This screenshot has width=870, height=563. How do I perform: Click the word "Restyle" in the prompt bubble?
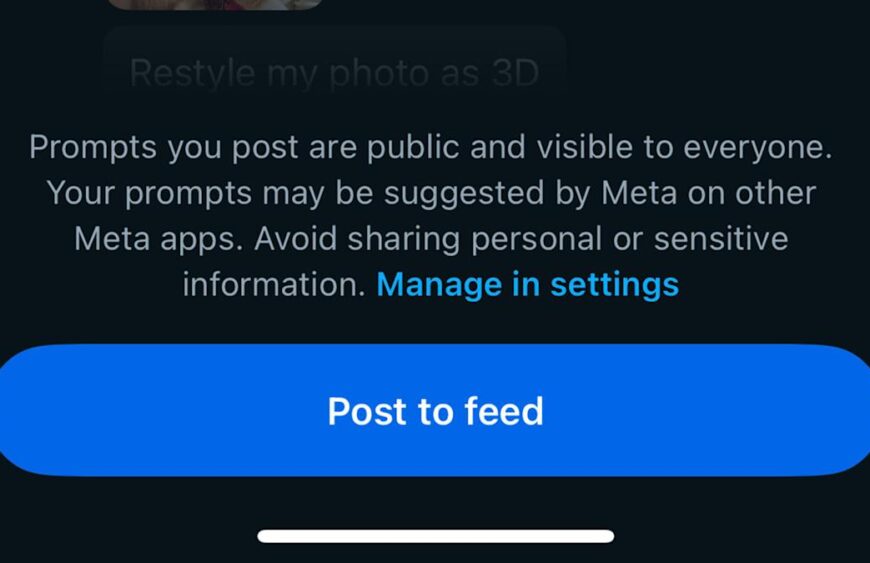coord(186,73)
